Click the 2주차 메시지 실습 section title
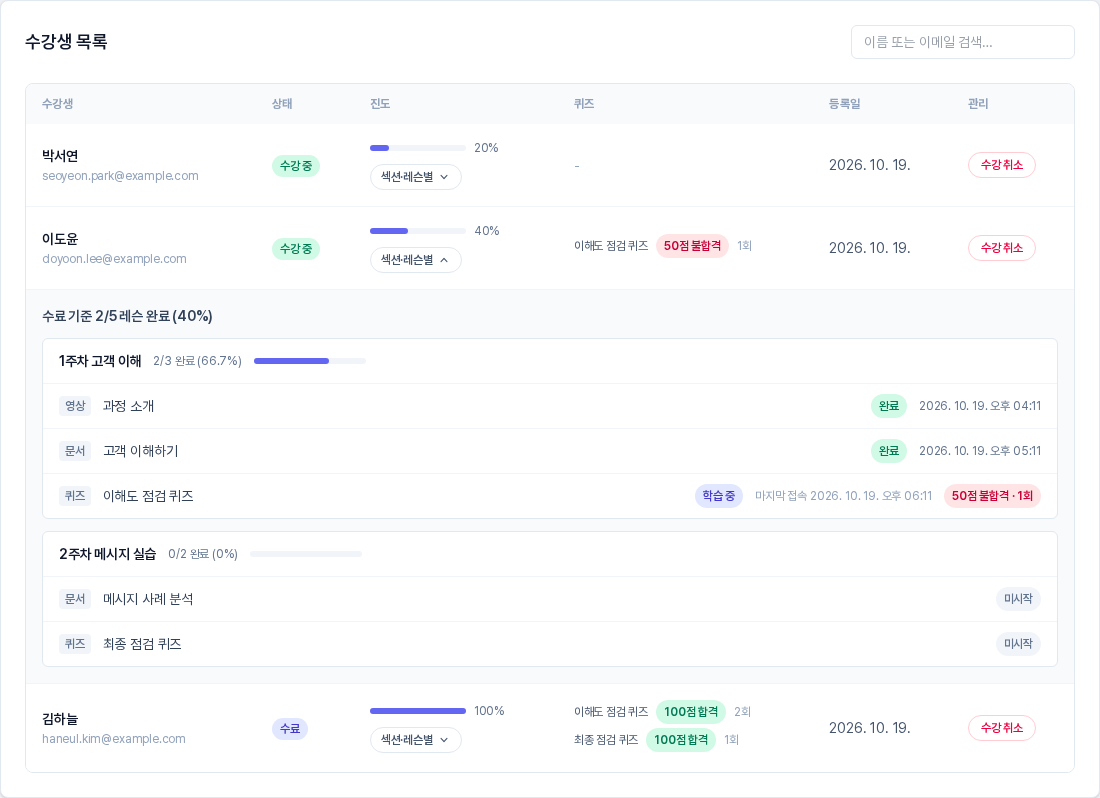 [x=107, y=555]
